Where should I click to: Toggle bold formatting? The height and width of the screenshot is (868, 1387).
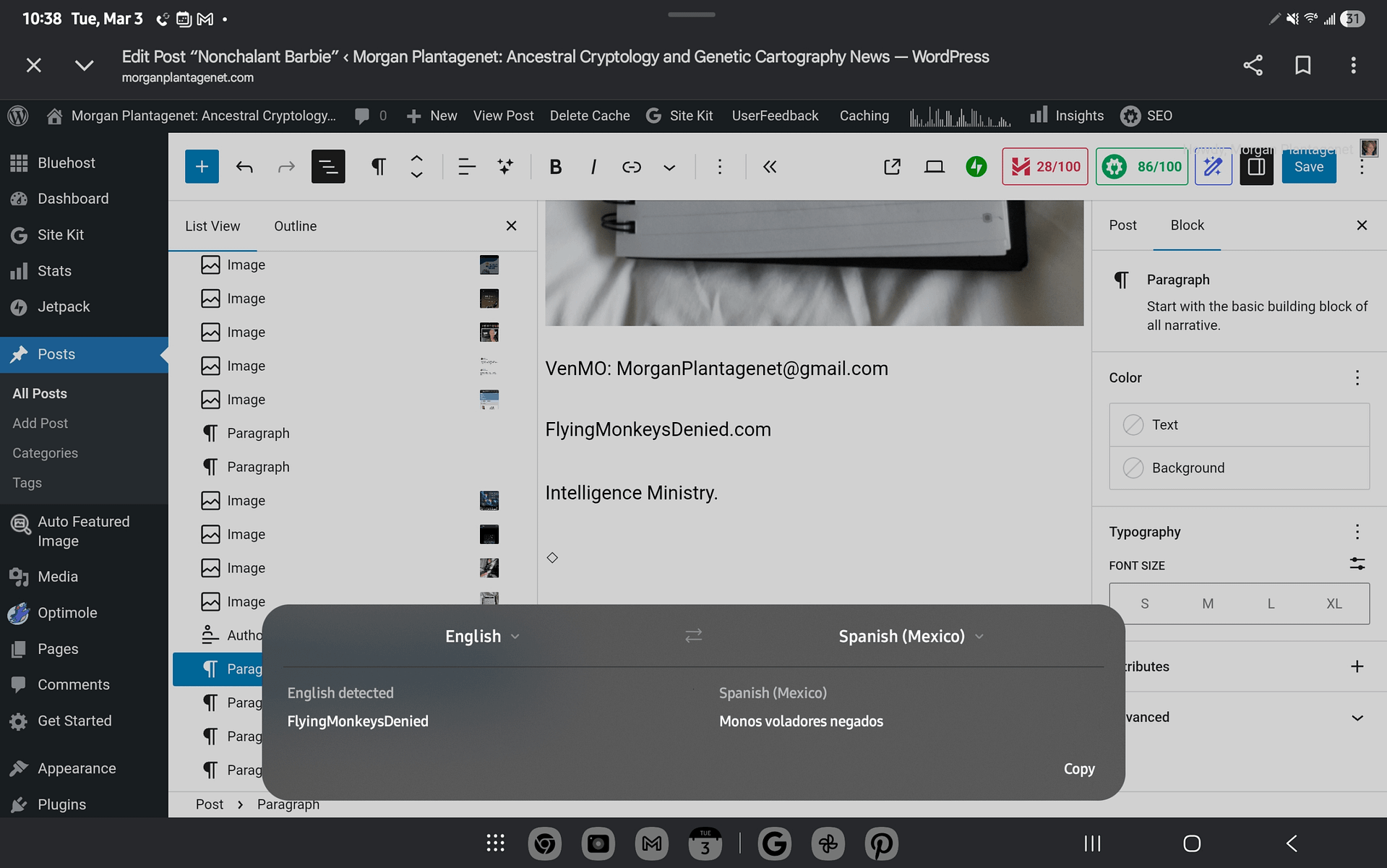coord(555,167)
